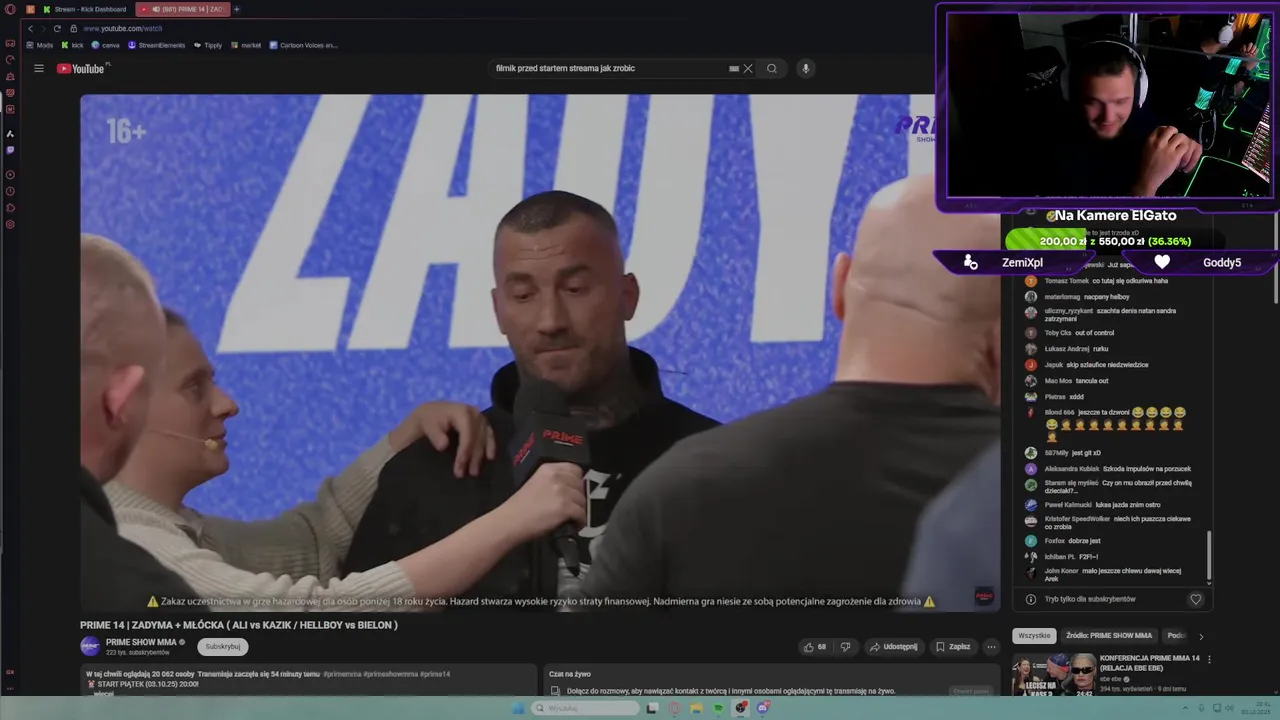The height and width of the screenshot is (720, 1280).
Task: Open the options menu on the Konferencja video
Action: [1209, 660]
